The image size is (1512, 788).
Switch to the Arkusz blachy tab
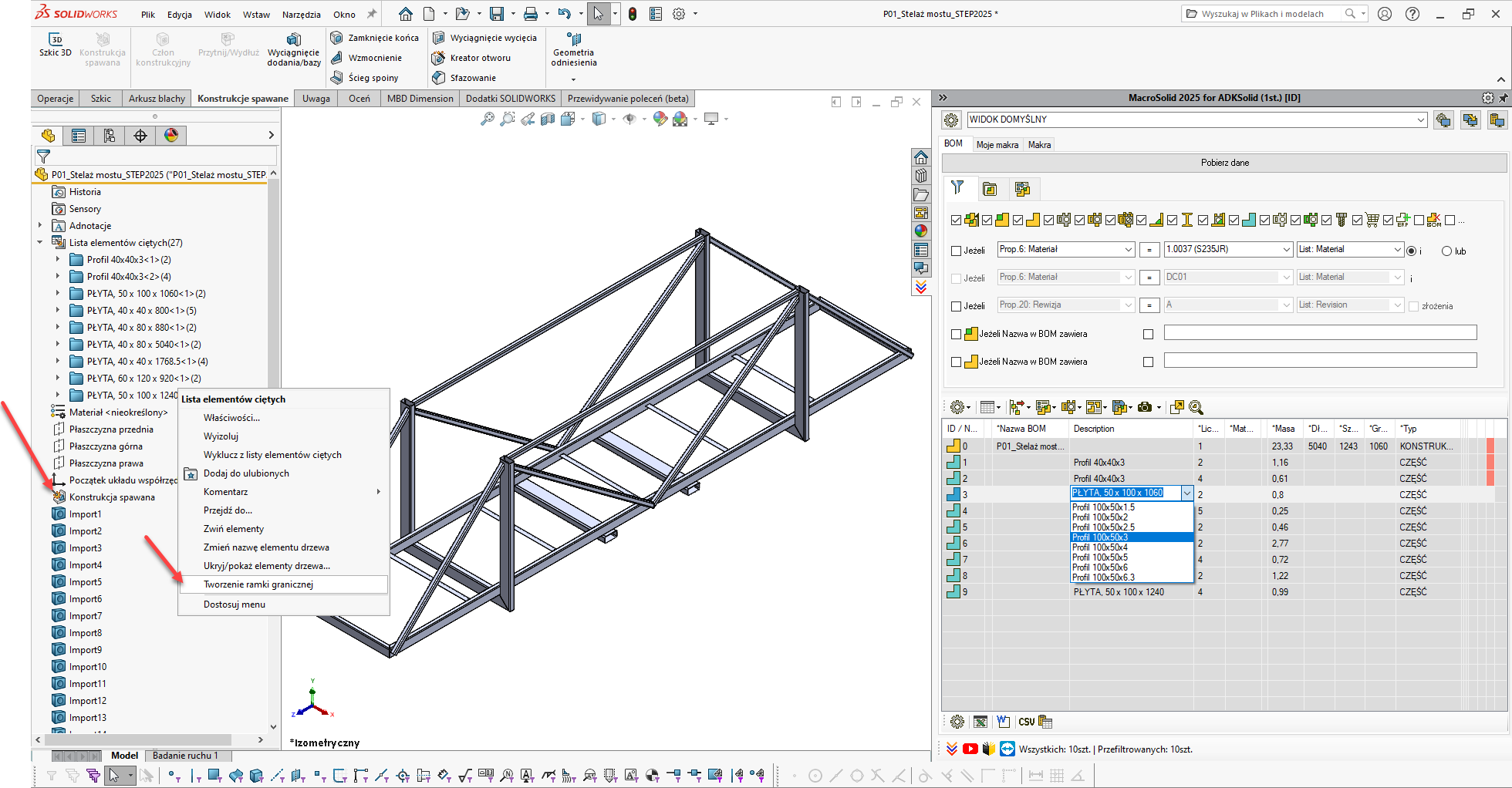click(157, 99)
